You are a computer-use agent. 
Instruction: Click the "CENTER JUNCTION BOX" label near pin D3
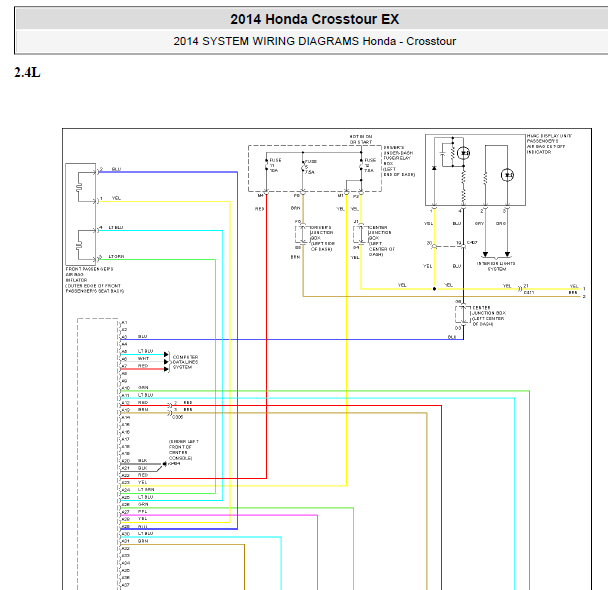[x=489, y=316]
